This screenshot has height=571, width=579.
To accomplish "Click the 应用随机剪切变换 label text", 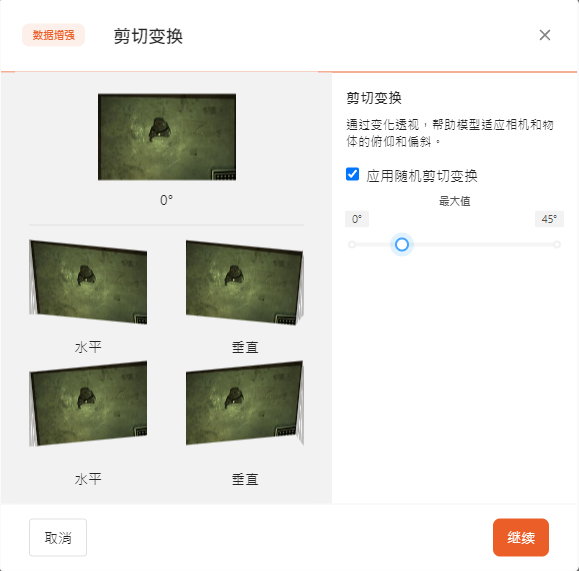I will point(422,176).
